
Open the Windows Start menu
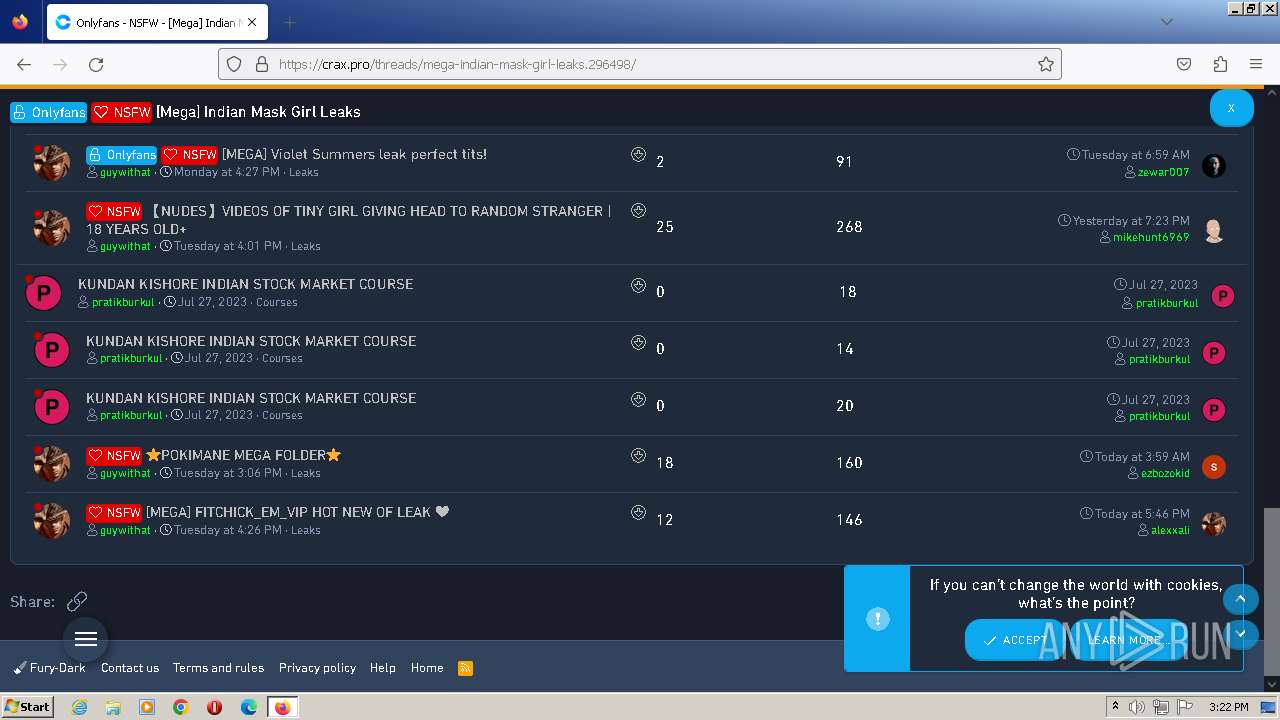[28, 706]
